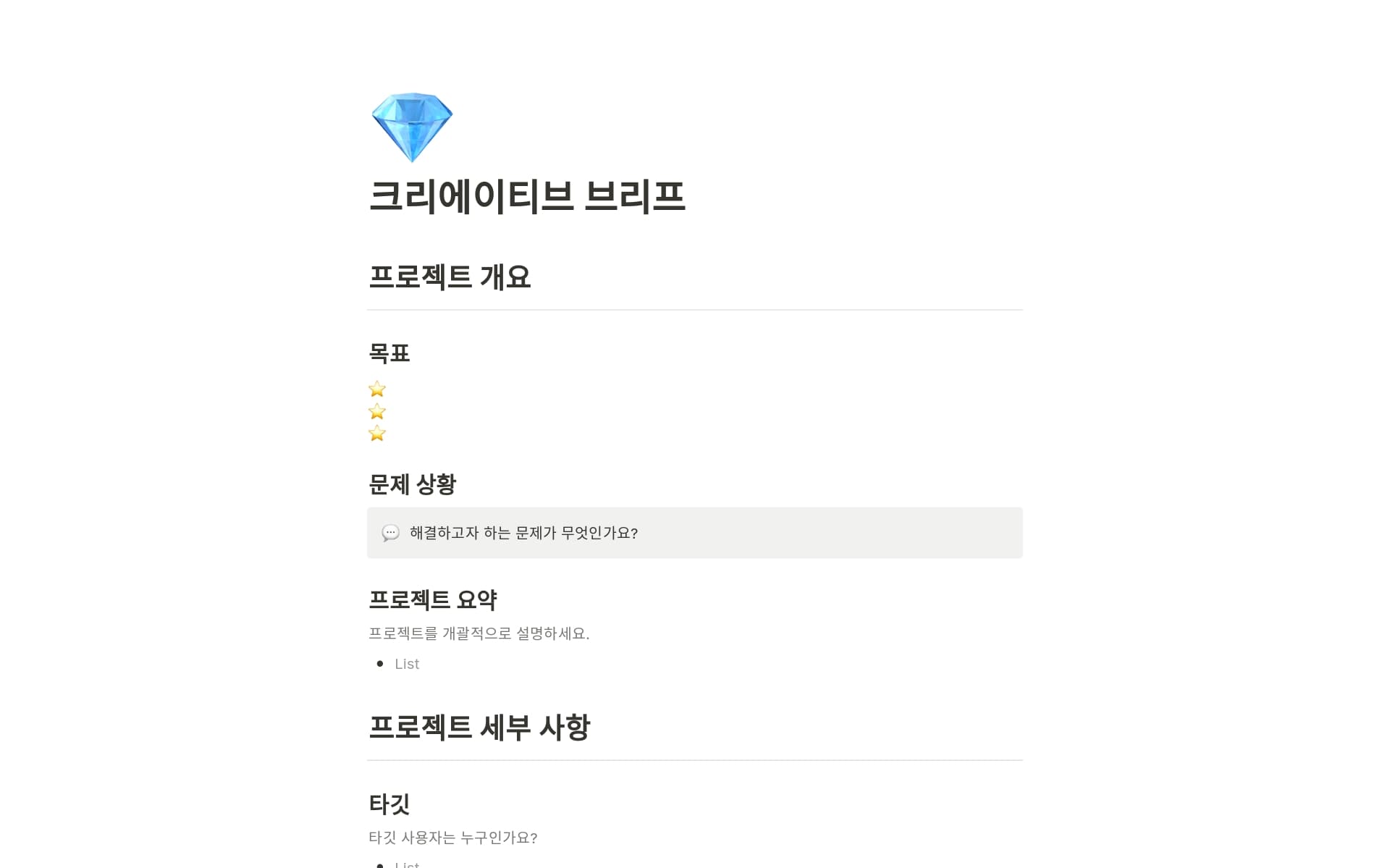Click the List placeholder under 타깃
Viewport: 1390px width, 868px height.
[x=407, y=864]
